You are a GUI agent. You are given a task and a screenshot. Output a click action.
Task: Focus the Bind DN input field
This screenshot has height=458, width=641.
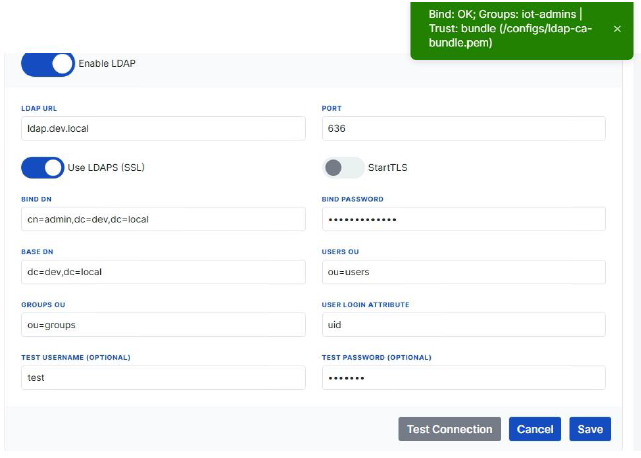(163, 219)
